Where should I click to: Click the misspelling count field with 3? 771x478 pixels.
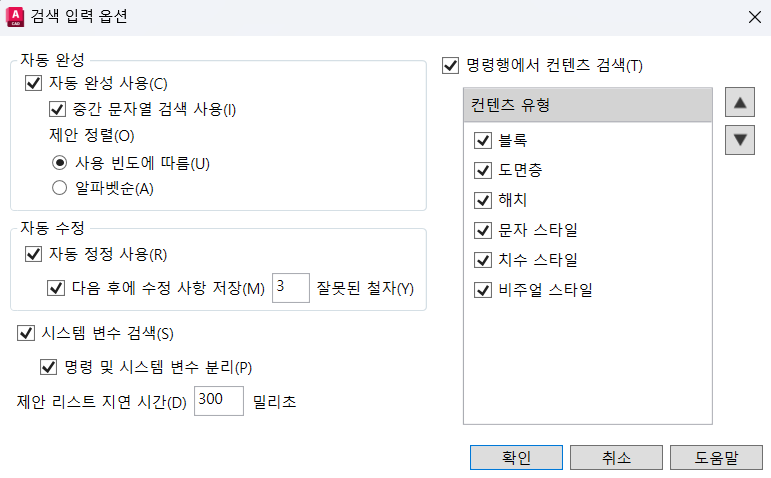[x=291, y=288]
